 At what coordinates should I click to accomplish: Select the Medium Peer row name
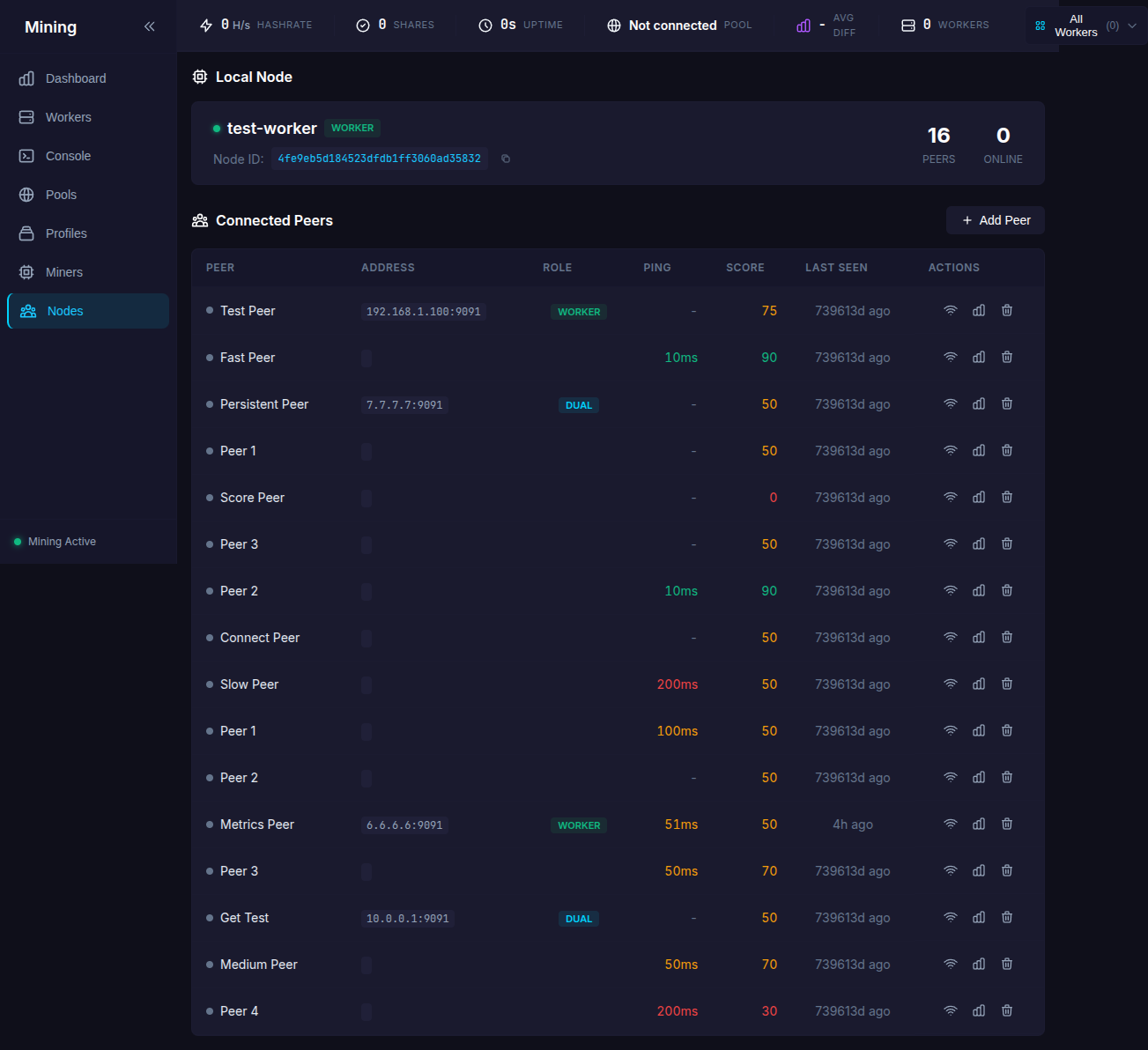click(x=259, y=965)
